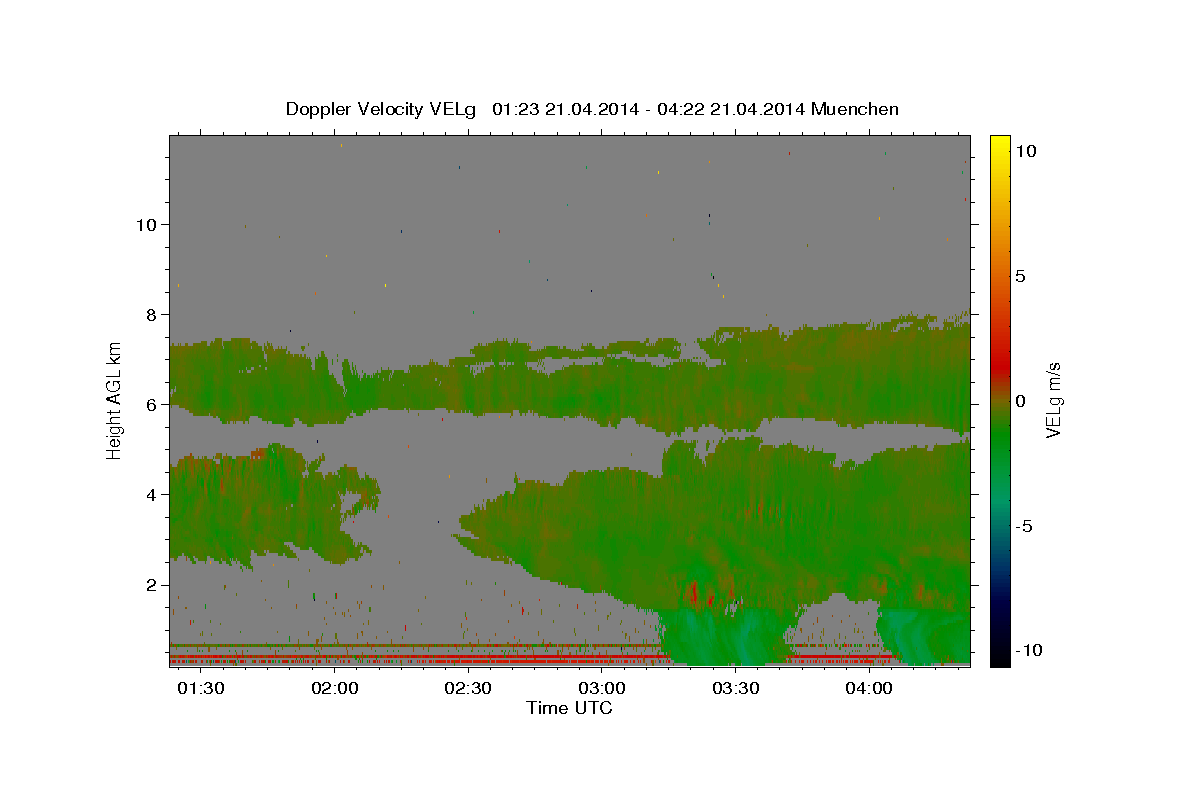
Task: Click the end time '04:22 21.04.2014' in the title
Action: coord(732,109)
